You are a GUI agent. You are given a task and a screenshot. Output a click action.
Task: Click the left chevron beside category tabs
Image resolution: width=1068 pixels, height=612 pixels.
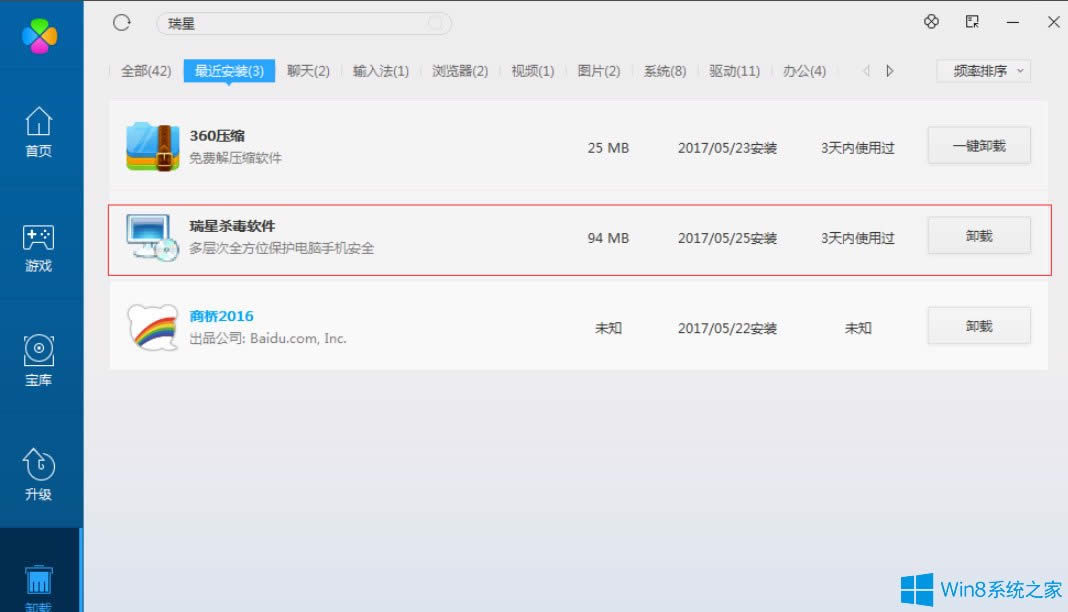(x=866, y=70)
